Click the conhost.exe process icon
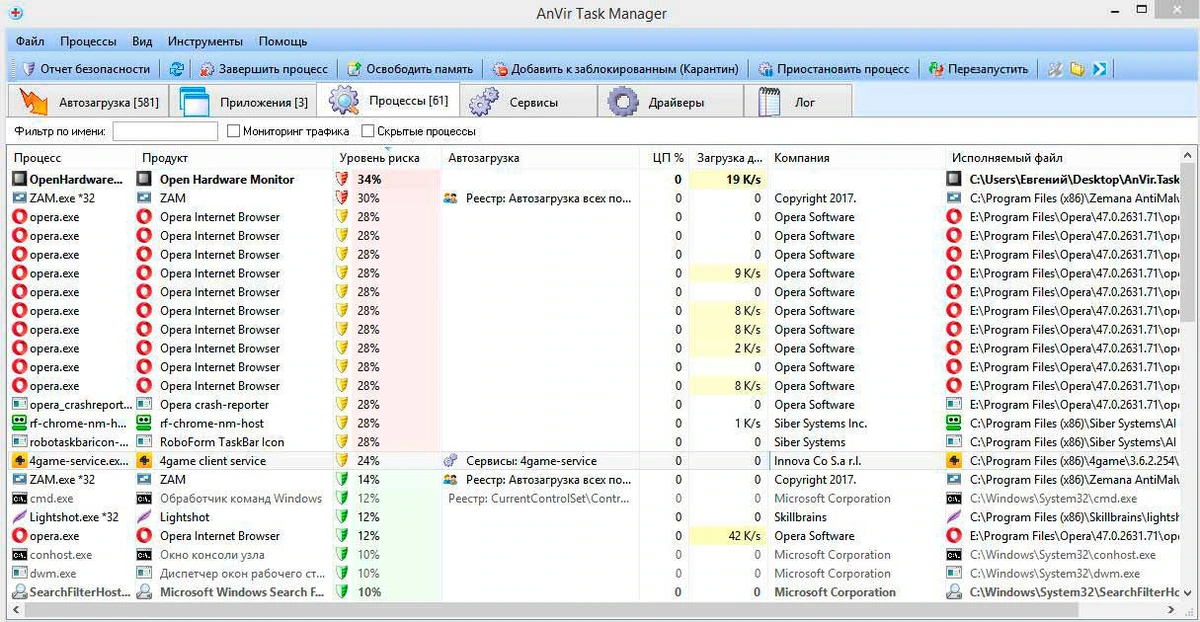The height and width of the screenshot is (622, 1200). coord(19,554)
